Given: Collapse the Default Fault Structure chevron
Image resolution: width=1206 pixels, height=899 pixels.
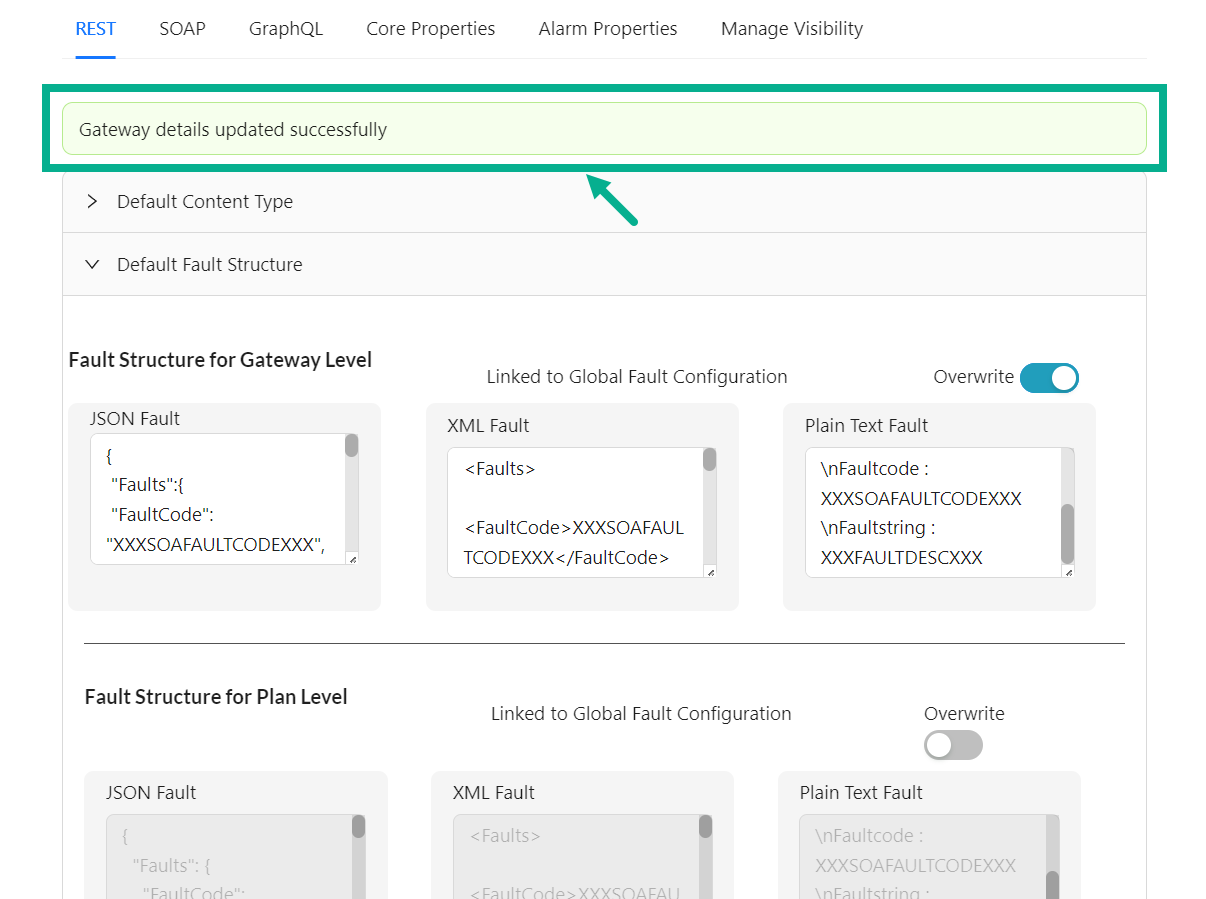Looking at the screenshot, I should click(x=93, y=265).
